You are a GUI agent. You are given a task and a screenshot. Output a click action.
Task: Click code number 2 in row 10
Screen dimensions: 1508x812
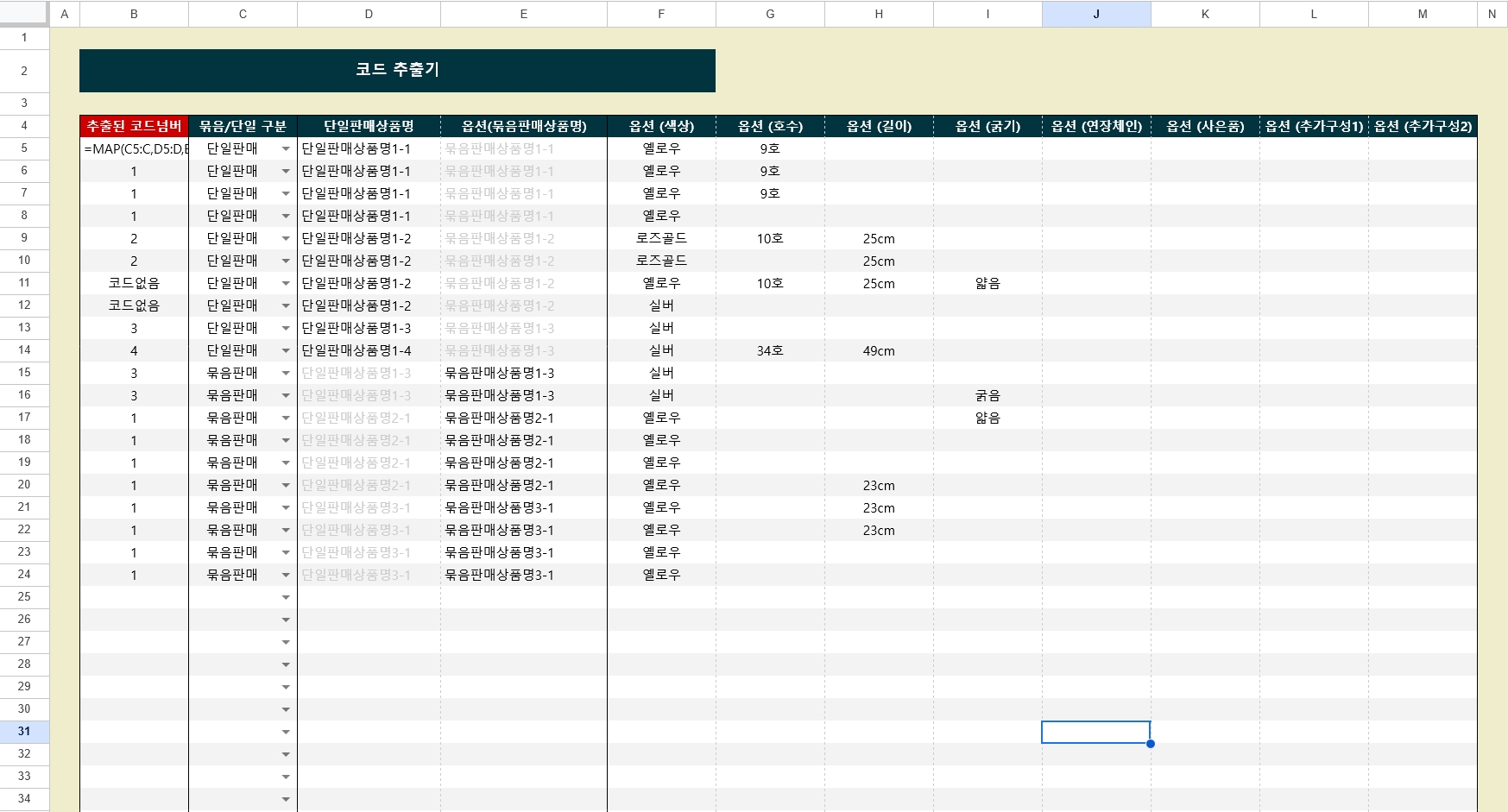134,261
